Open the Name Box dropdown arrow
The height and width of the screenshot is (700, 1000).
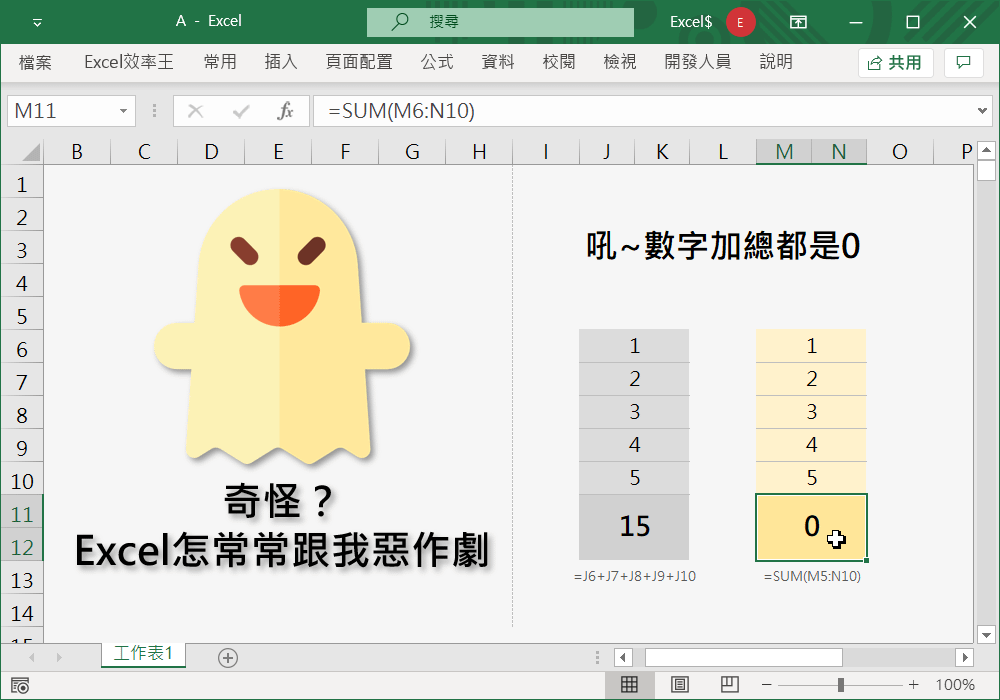[123, 111]
